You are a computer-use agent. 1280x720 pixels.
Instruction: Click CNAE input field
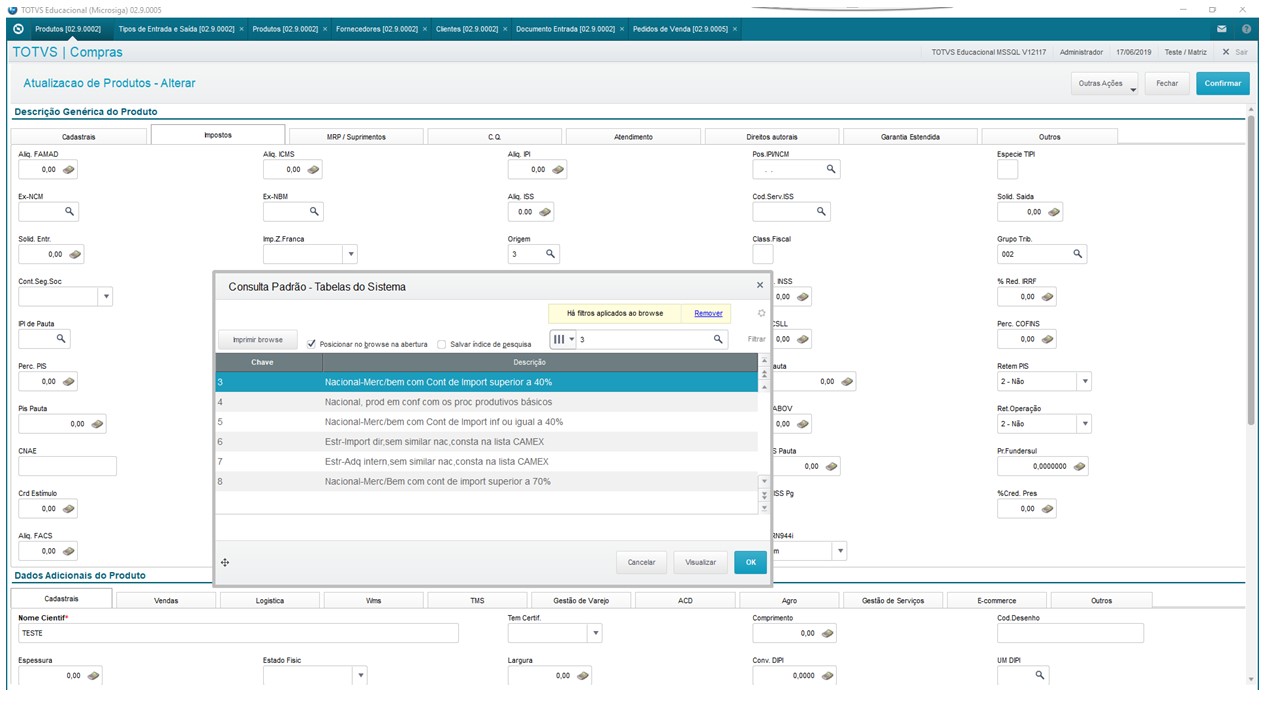[67, 466]
